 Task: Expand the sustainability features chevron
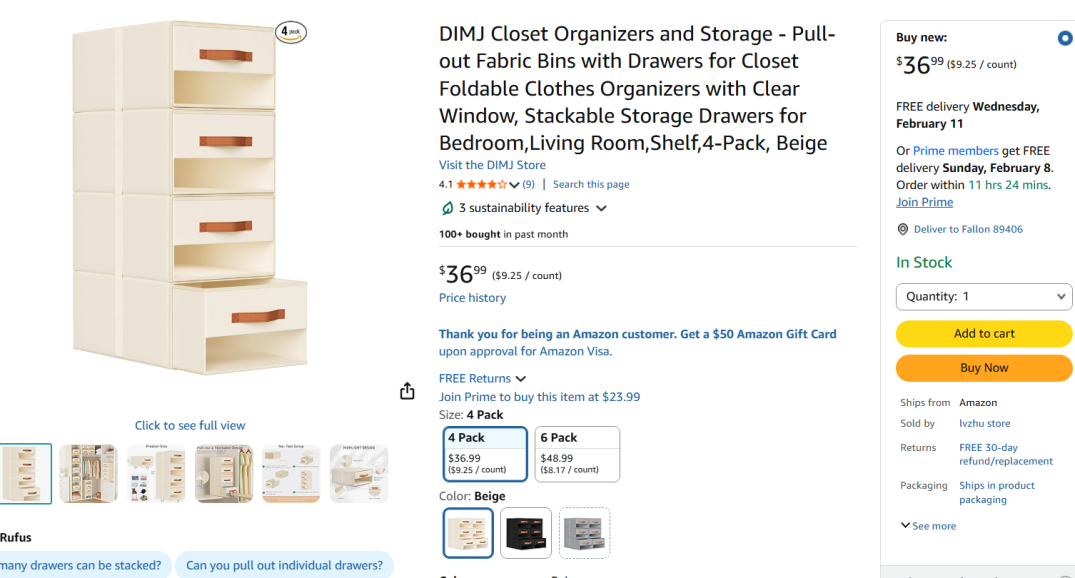tap(601, 208)
